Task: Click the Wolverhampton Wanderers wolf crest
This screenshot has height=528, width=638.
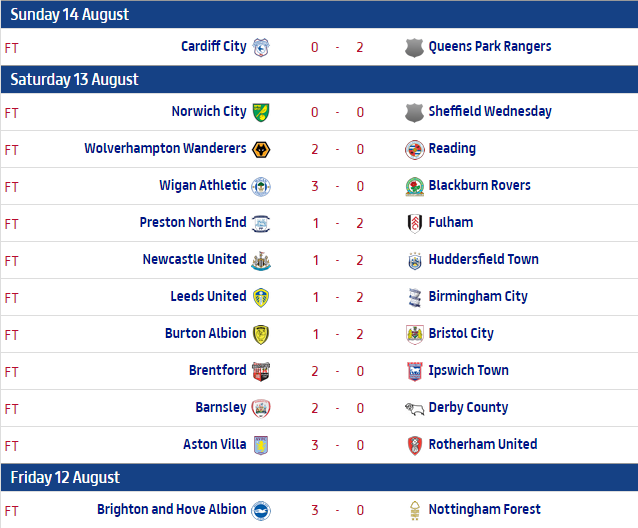Action: [x=261, y=149]
